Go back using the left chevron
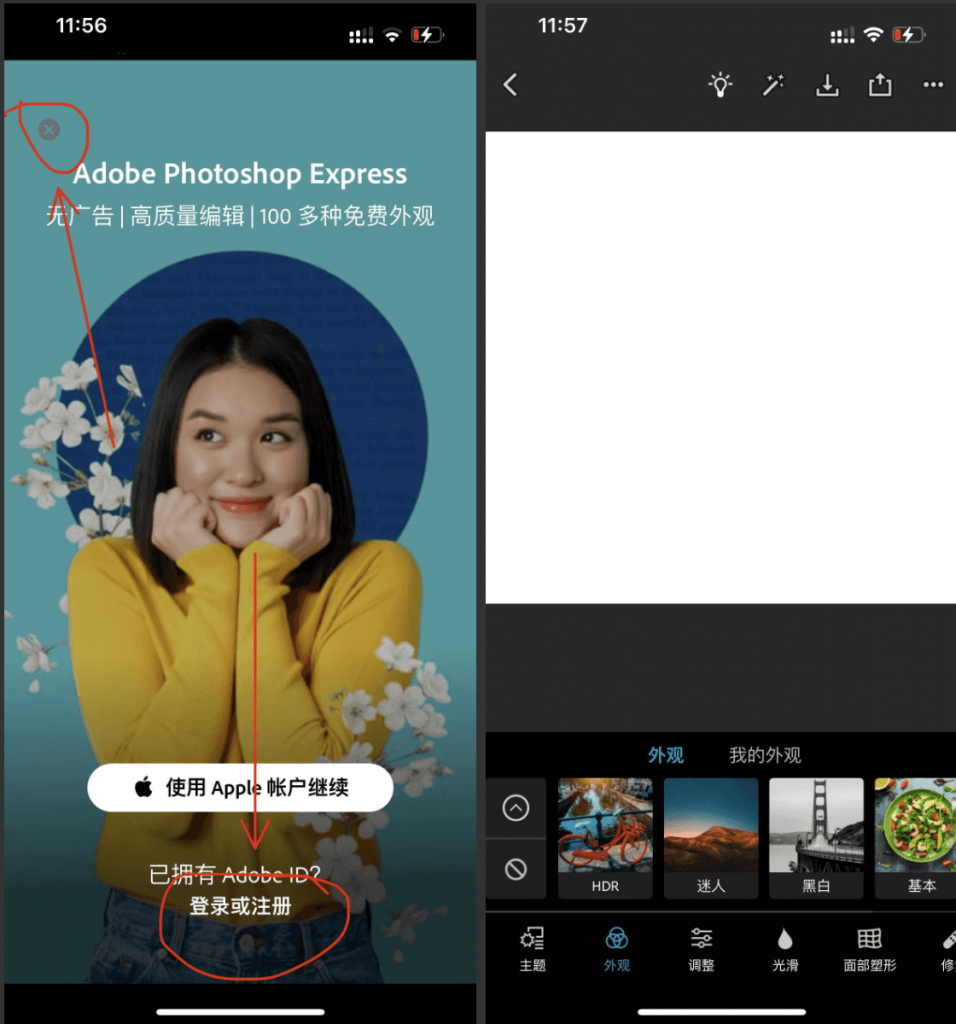This screenshot has height=1024, width=956. 511,85
